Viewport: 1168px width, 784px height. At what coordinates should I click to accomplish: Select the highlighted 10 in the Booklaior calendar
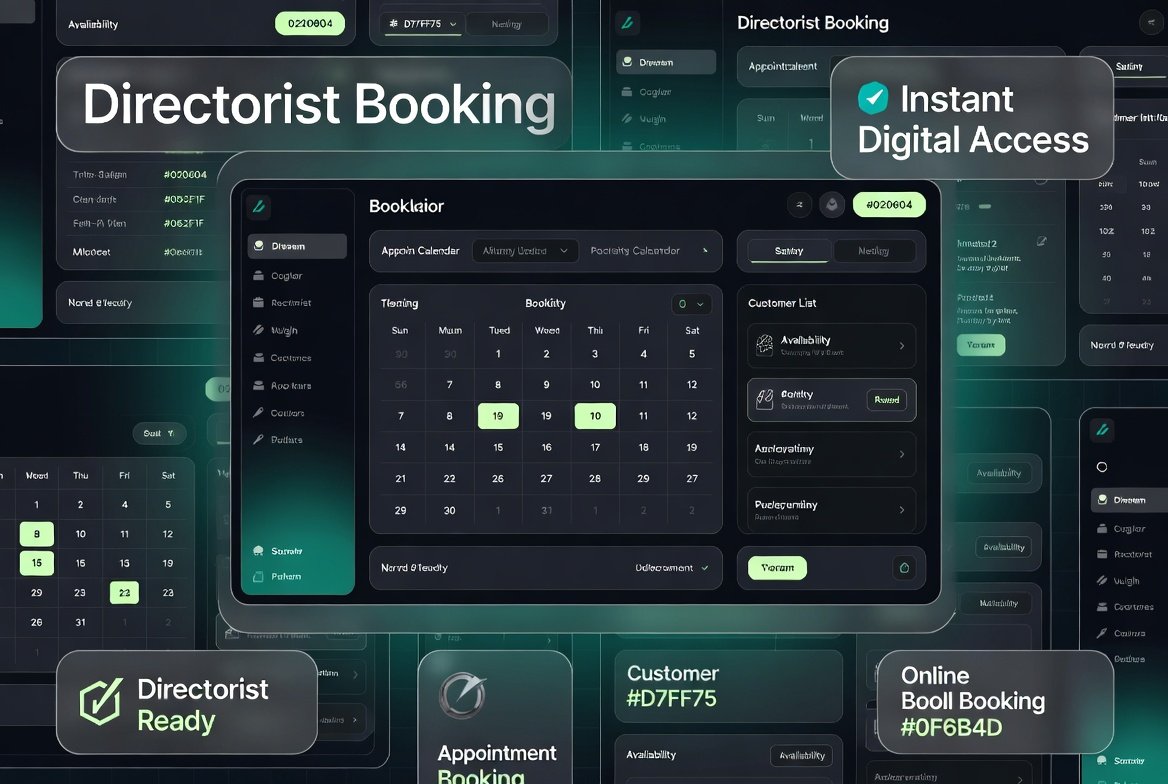(595, 416)
